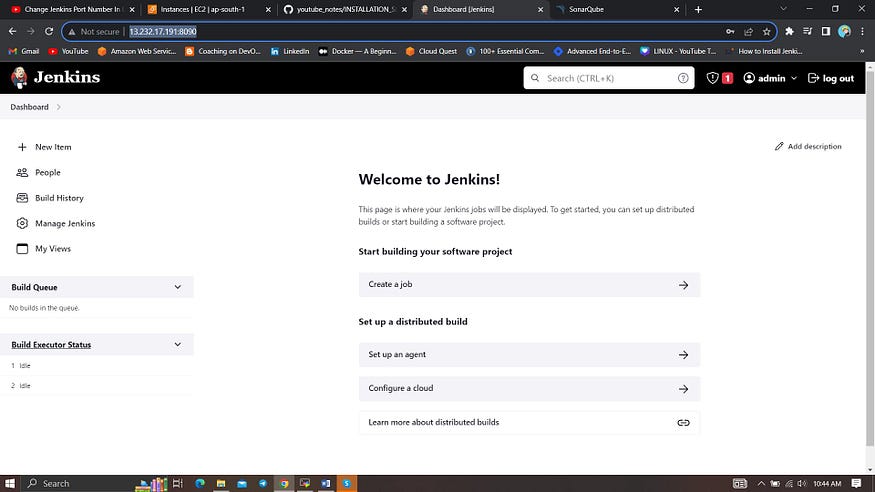Viewport: 875px width, 492px height.
Task: Click the Dashboard breadcrumb link
Action: click(x=29, y=107)
